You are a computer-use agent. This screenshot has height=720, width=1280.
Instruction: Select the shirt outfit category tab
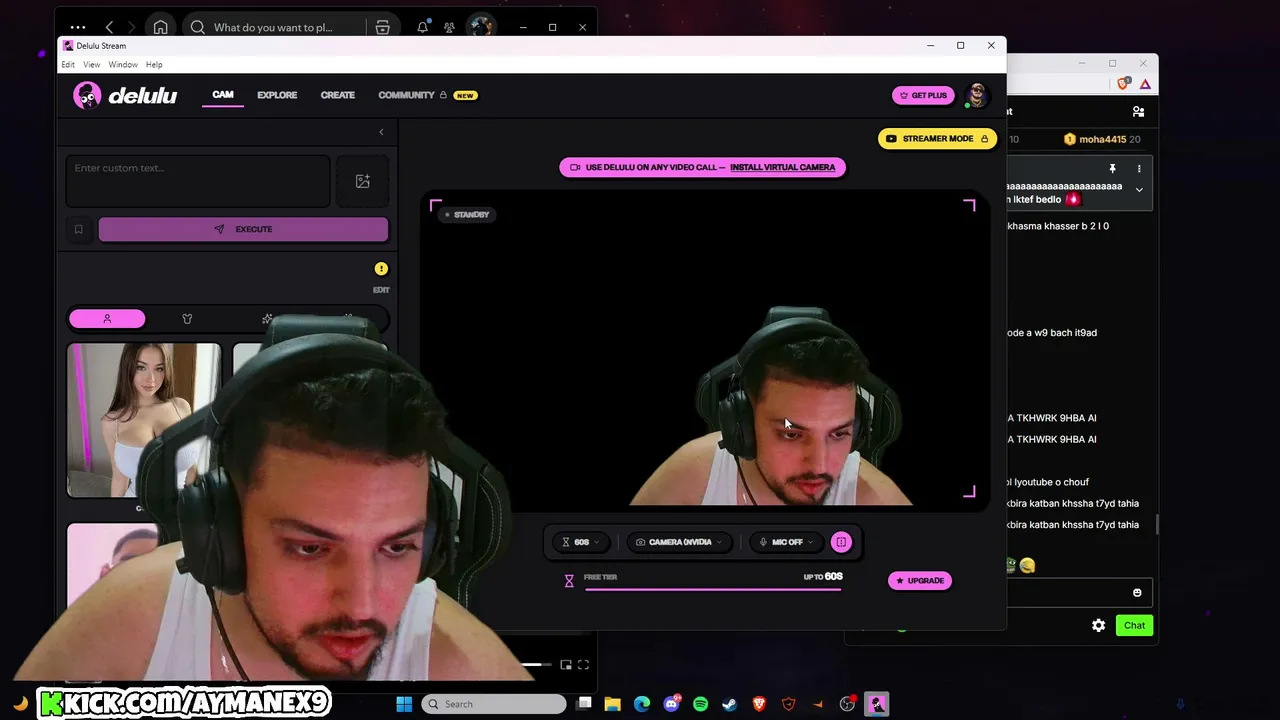click(x=187, y=319)
